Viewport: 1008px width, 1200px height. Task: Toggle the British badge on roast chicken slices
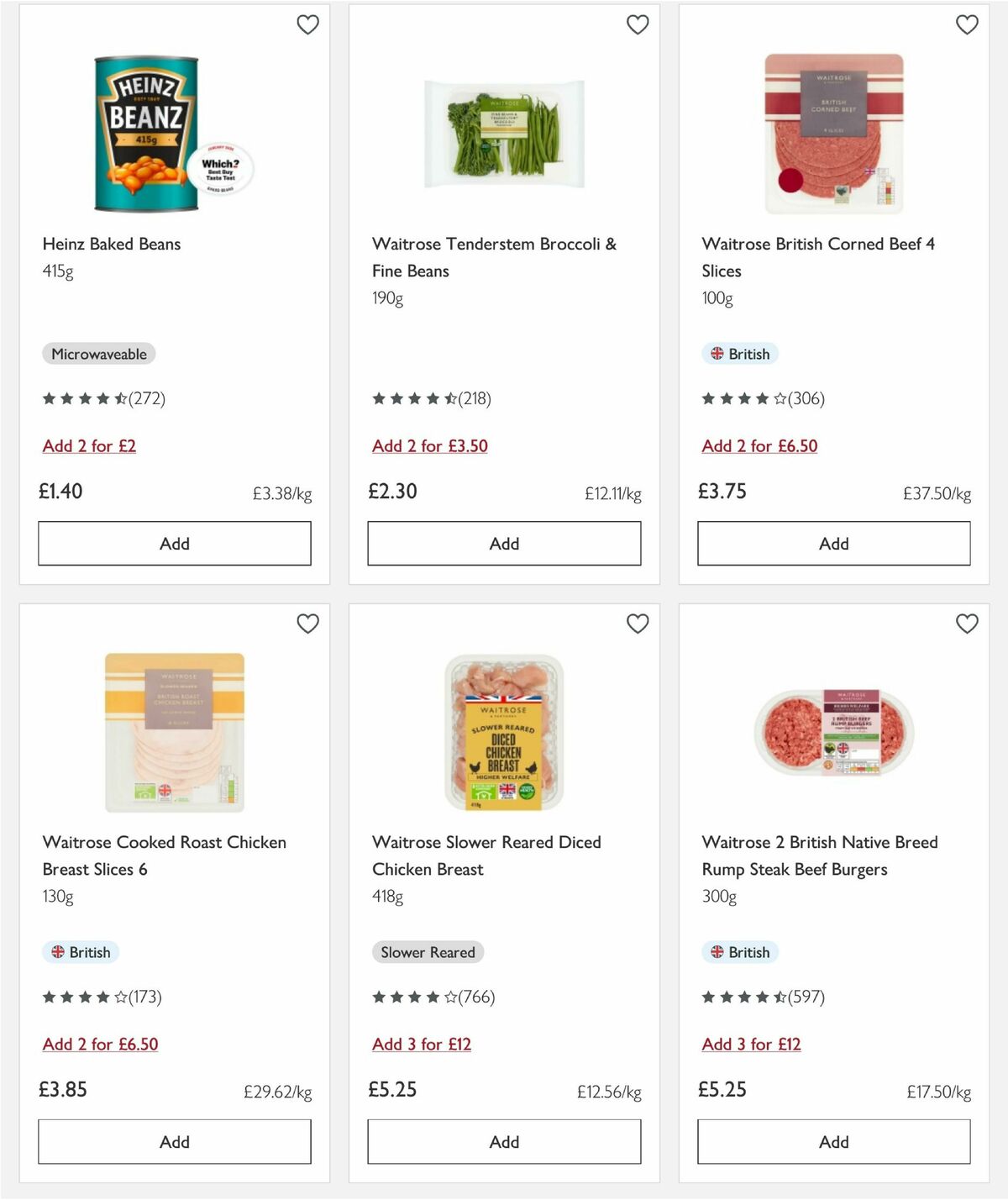click(x=81, y=952)
